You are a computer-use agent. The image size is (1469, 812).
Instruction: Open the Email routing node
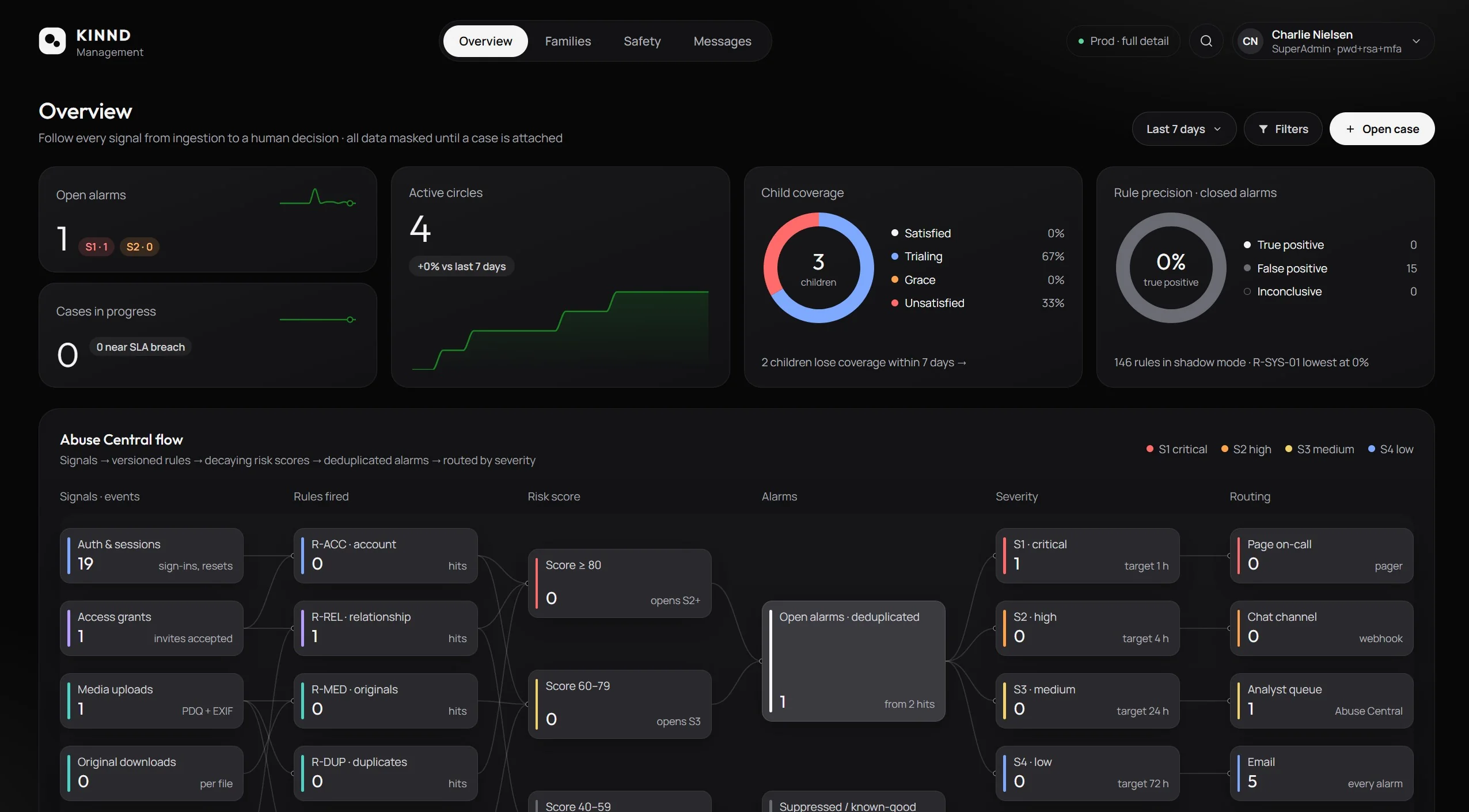coord(1322,773)
